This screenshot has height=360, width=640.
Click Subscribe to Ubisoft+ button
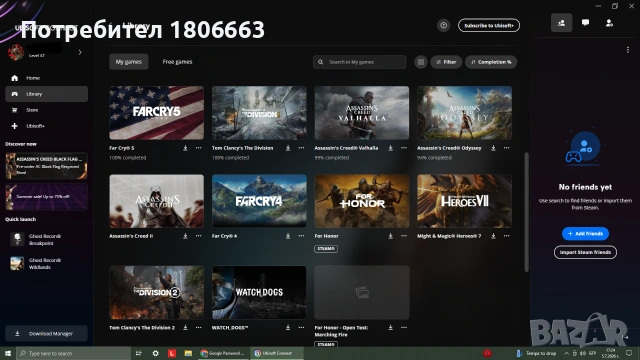[489, 25]
